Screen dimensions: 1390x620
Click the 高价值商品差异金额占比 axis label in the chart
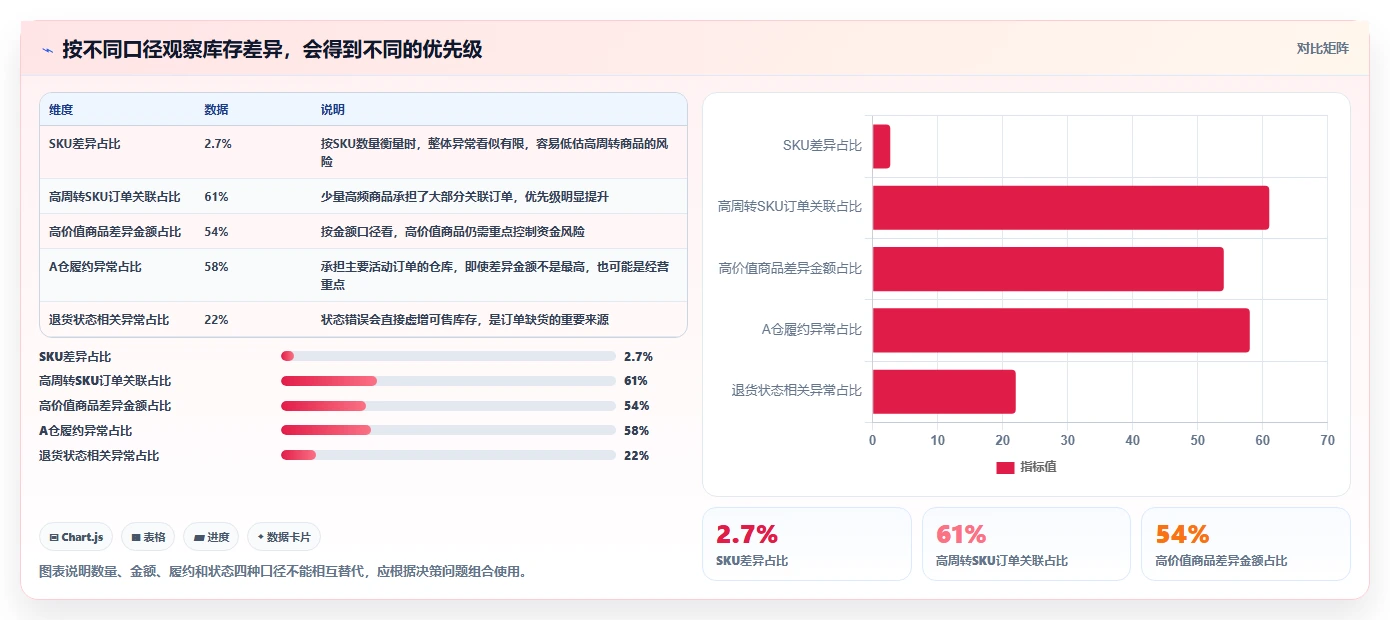[790, 269]
